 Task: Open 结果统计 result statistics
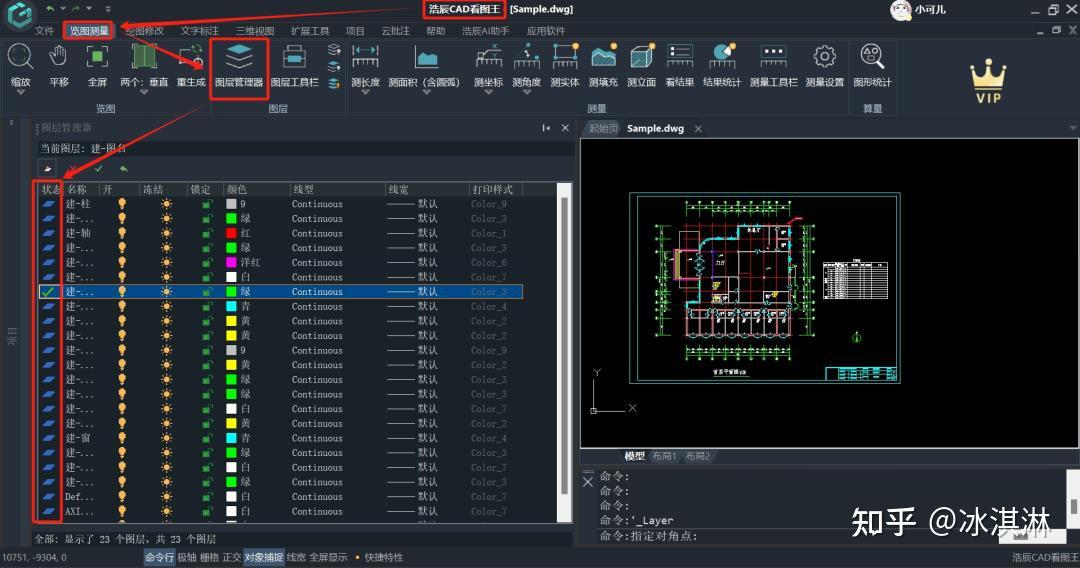[x=722, y=64]
